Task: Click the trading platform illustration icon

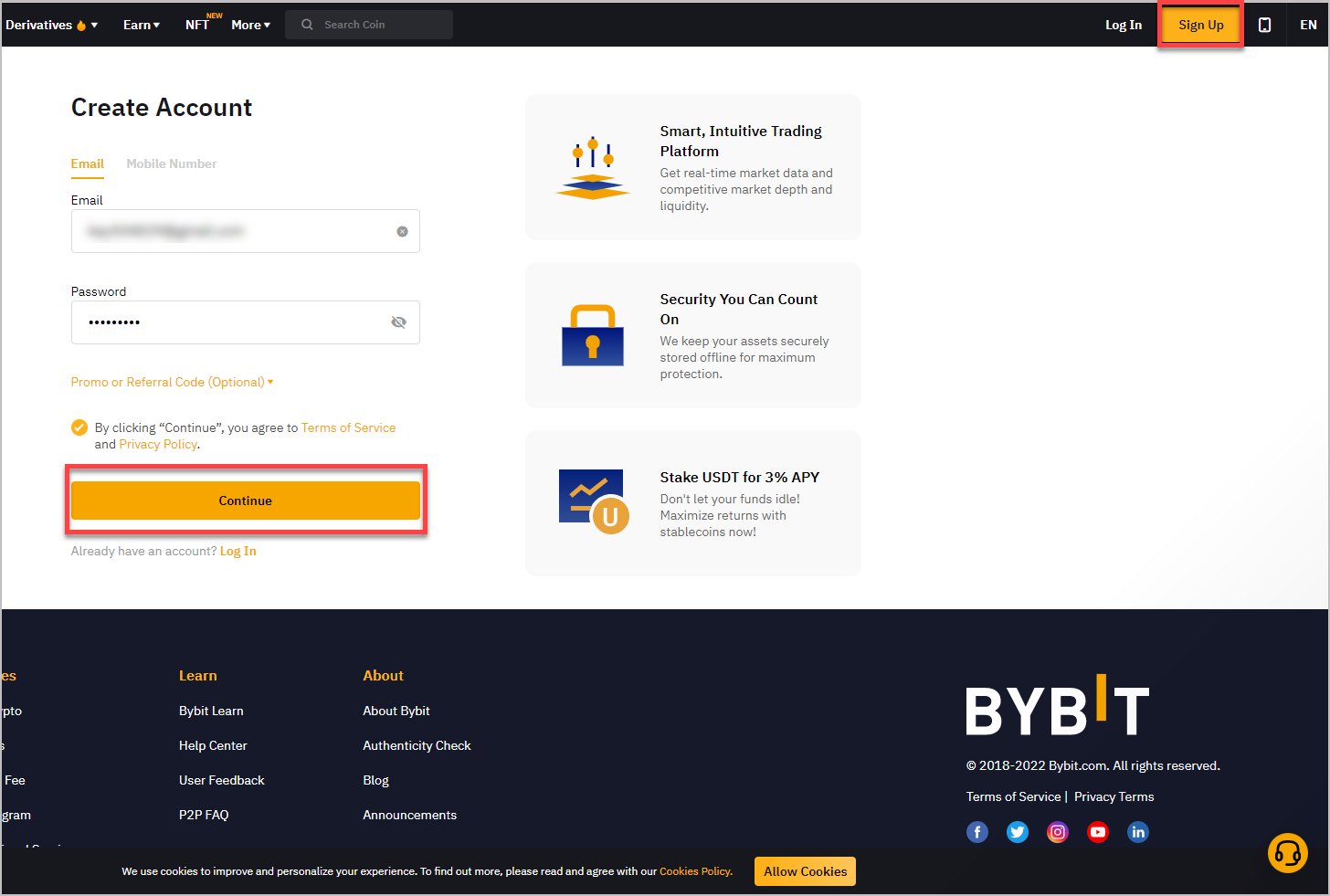Action: click(x=593, y=168)
